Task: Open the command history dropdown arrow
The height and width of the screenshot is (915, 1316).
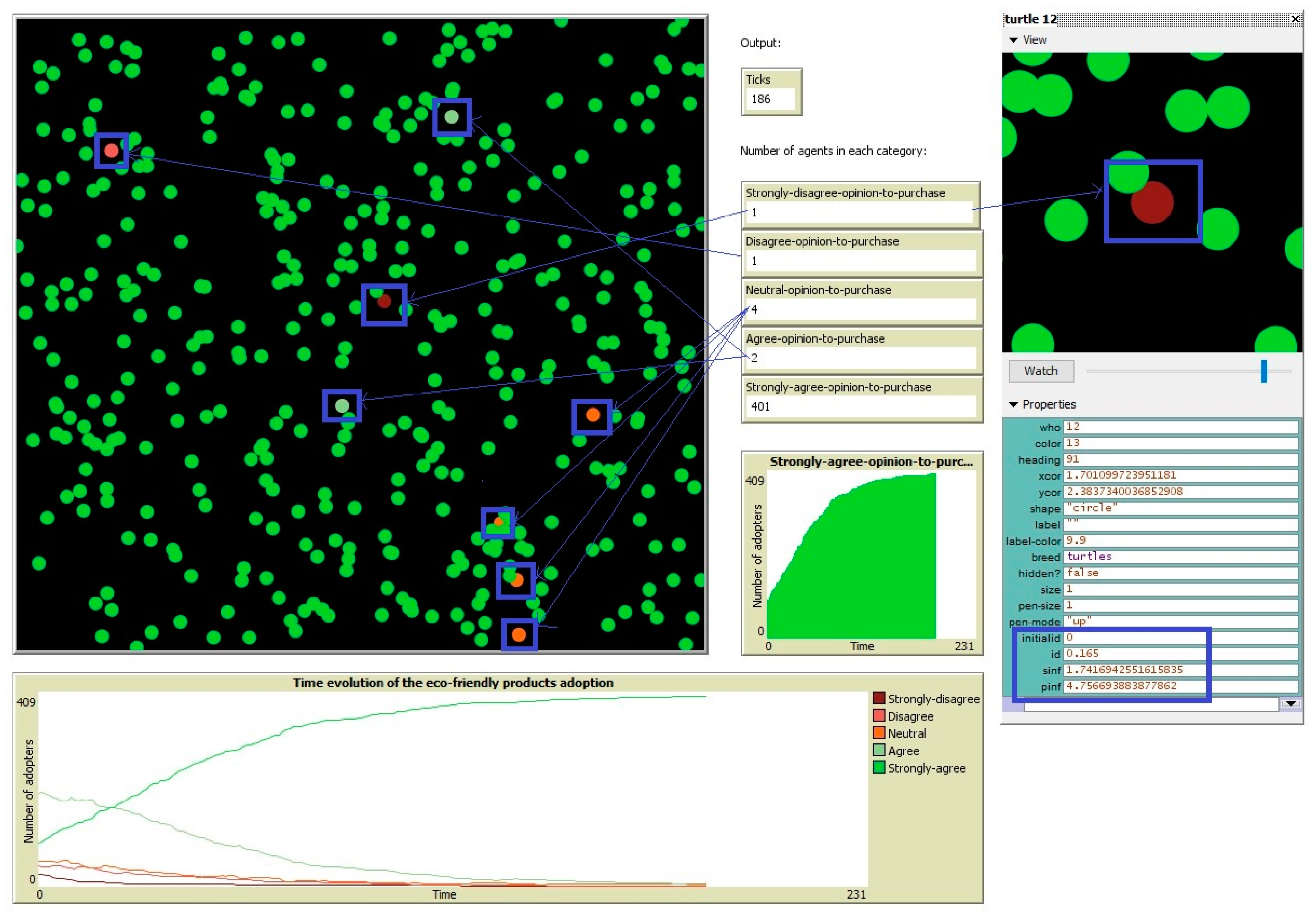Action: click(x=1290, y=703)
